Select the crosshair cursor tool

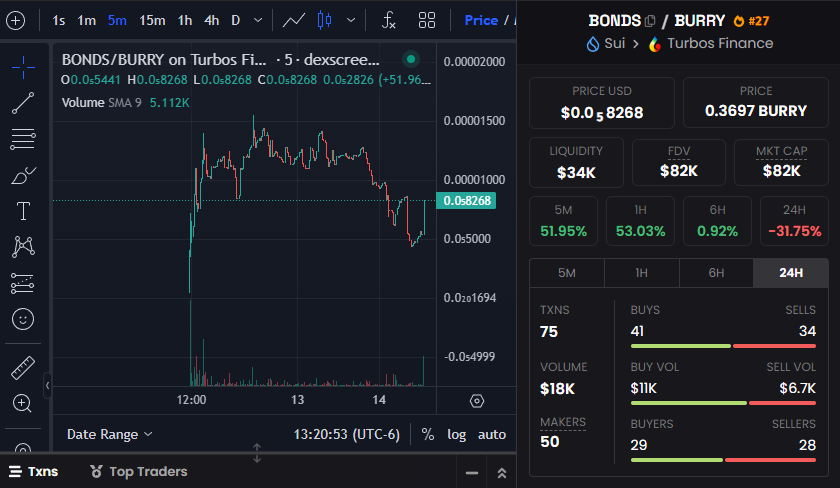(23, 67)
